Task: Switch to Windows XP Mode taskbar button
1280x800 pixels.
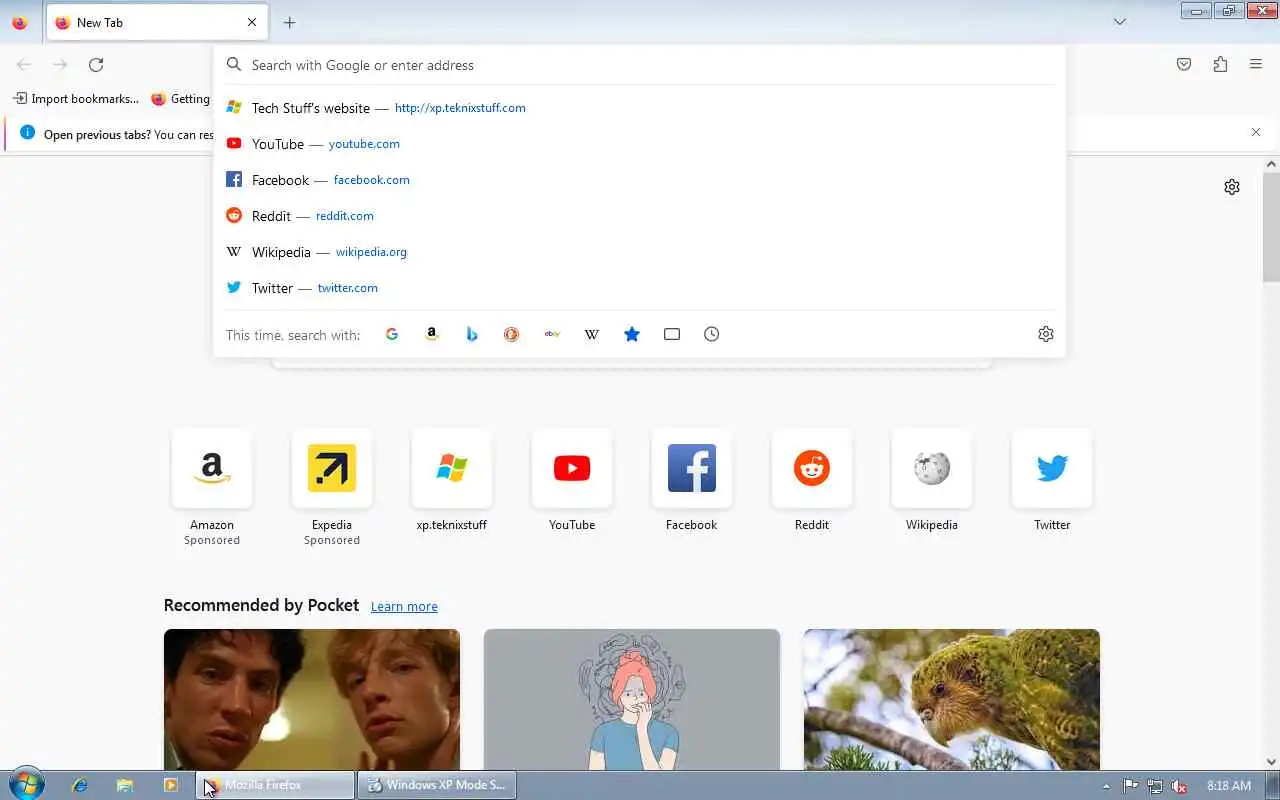Action: (437, 785)
